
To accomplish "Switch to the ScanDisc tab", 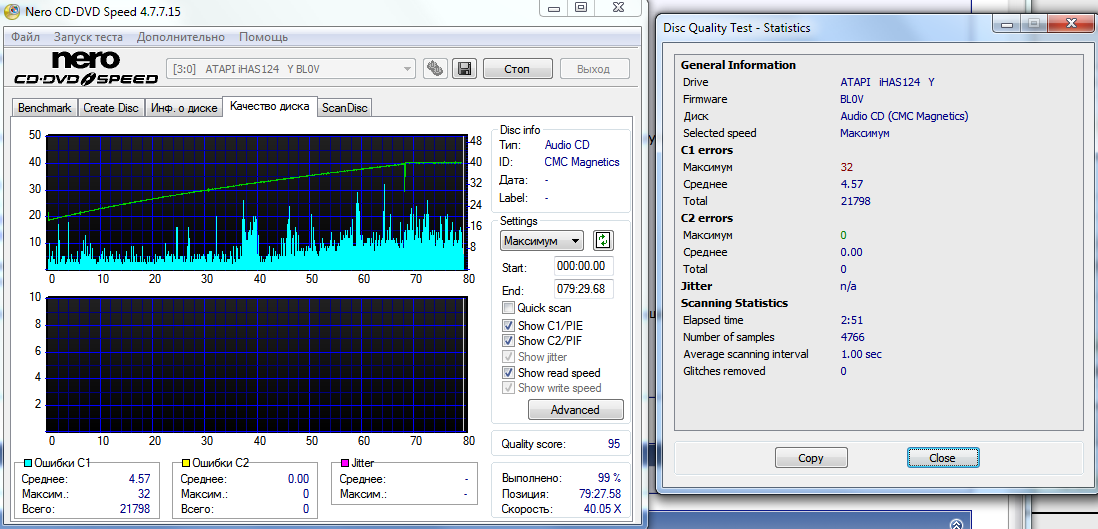I will click(344, 108).
